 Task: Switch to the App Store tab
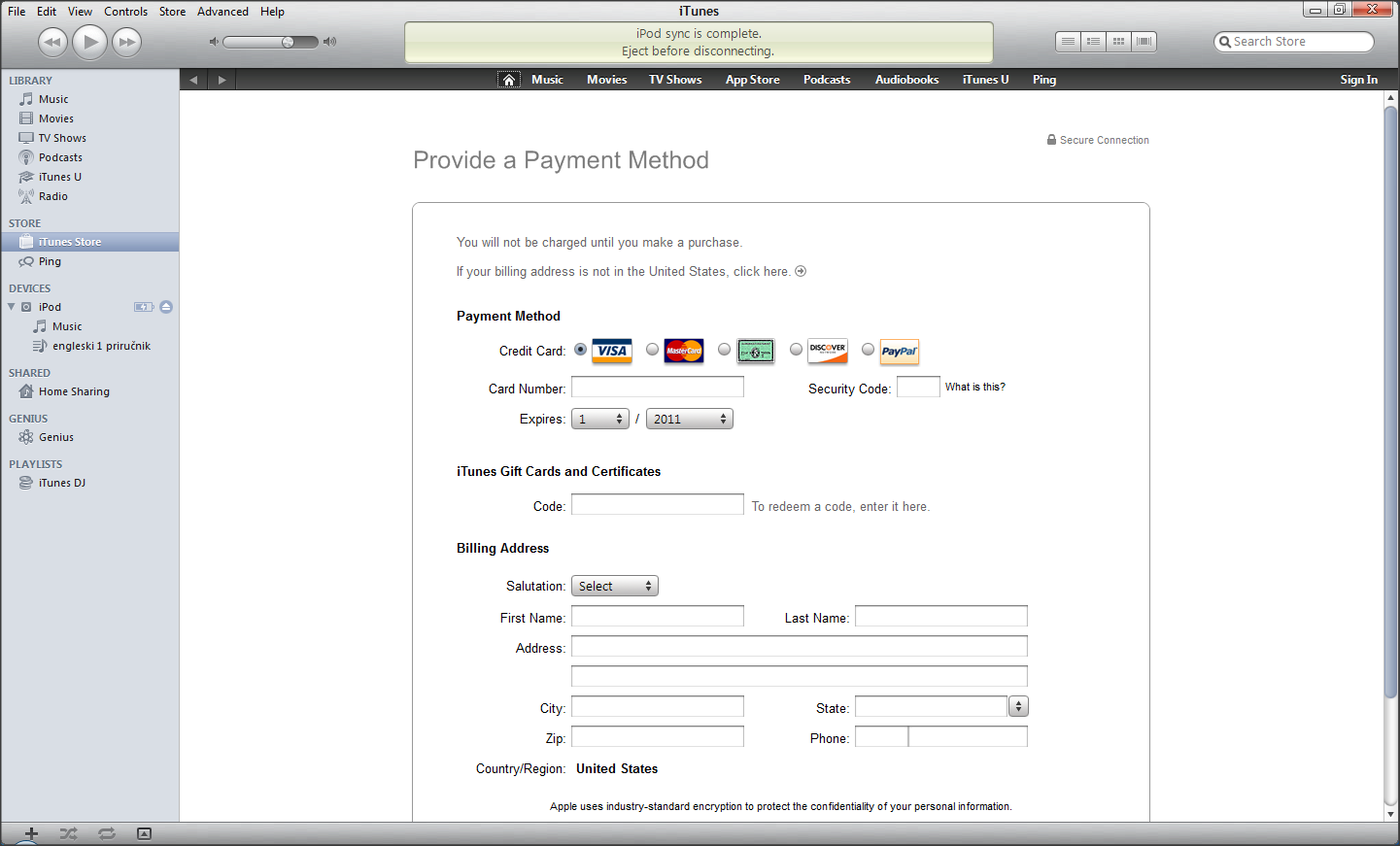tap(752, 80)
